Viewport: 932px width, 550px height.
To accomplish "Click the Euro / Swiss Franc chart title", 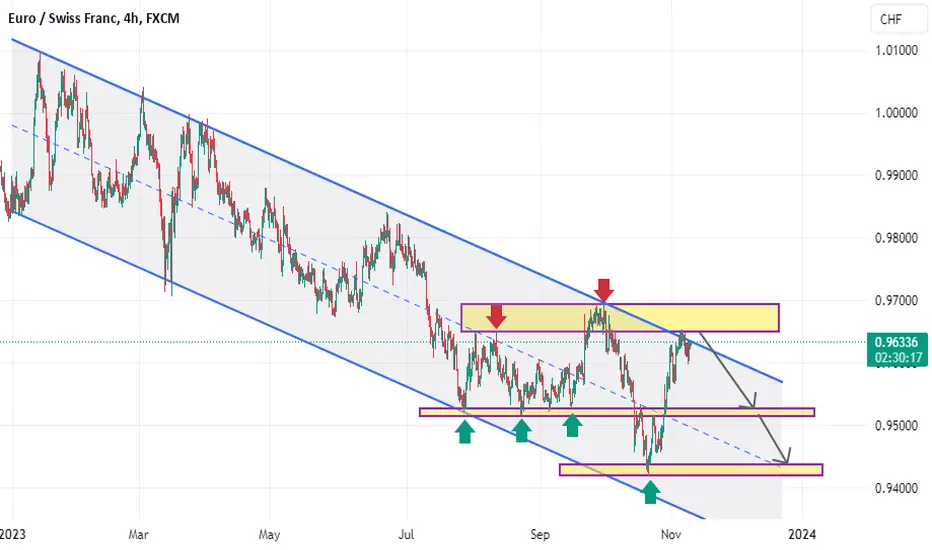I will coord(93,18).
